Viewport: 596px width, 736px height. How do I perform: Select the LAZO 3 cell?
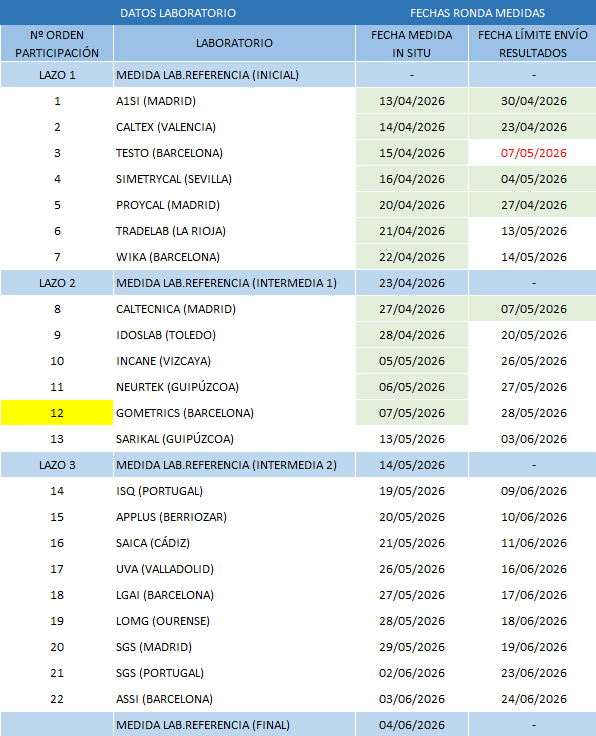pos(57,465)
